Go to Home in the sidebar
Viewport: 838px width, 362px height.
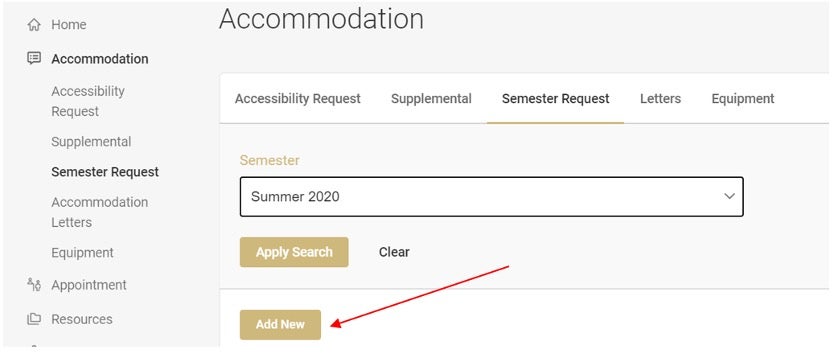(x=68, y=25)
